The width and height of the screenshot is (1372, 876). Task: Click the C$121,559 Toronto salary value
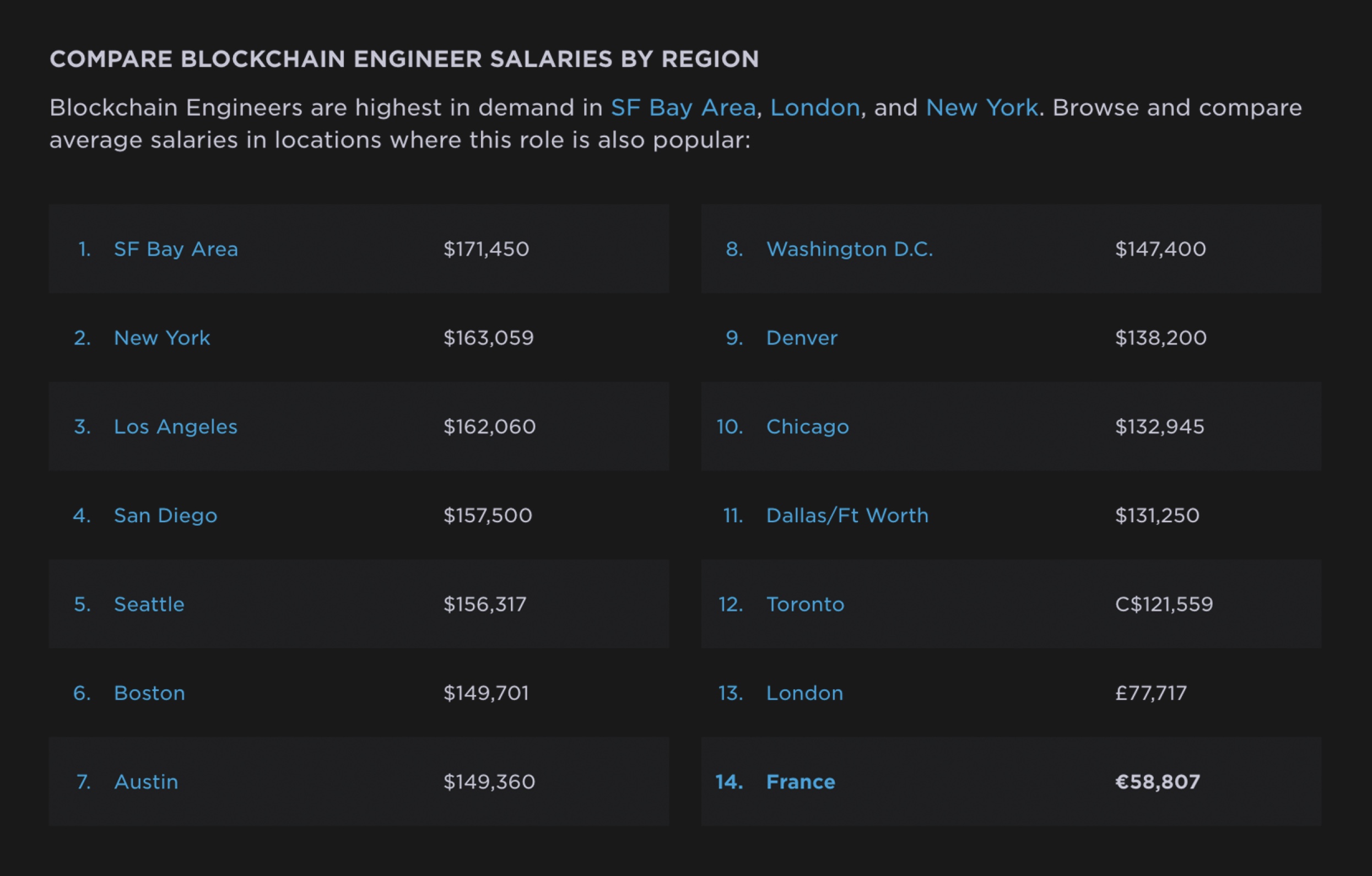point(1164,604)
